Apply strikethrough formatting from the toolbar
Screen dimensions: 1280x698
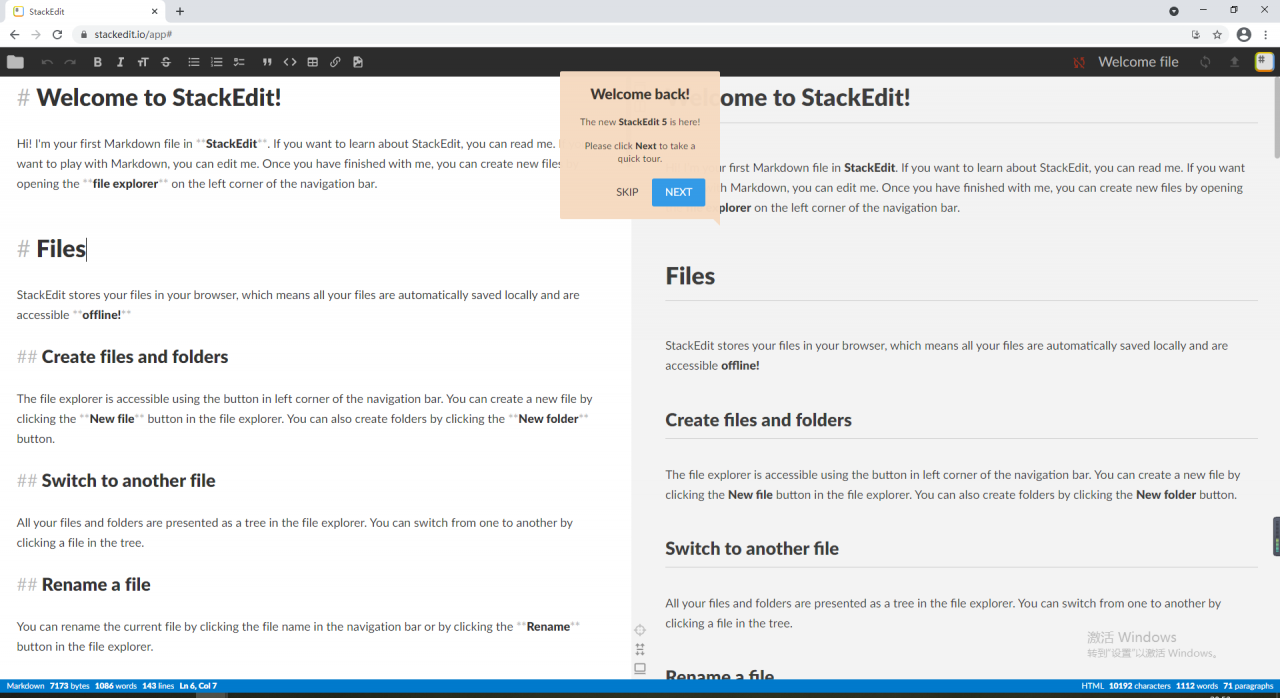166,62
